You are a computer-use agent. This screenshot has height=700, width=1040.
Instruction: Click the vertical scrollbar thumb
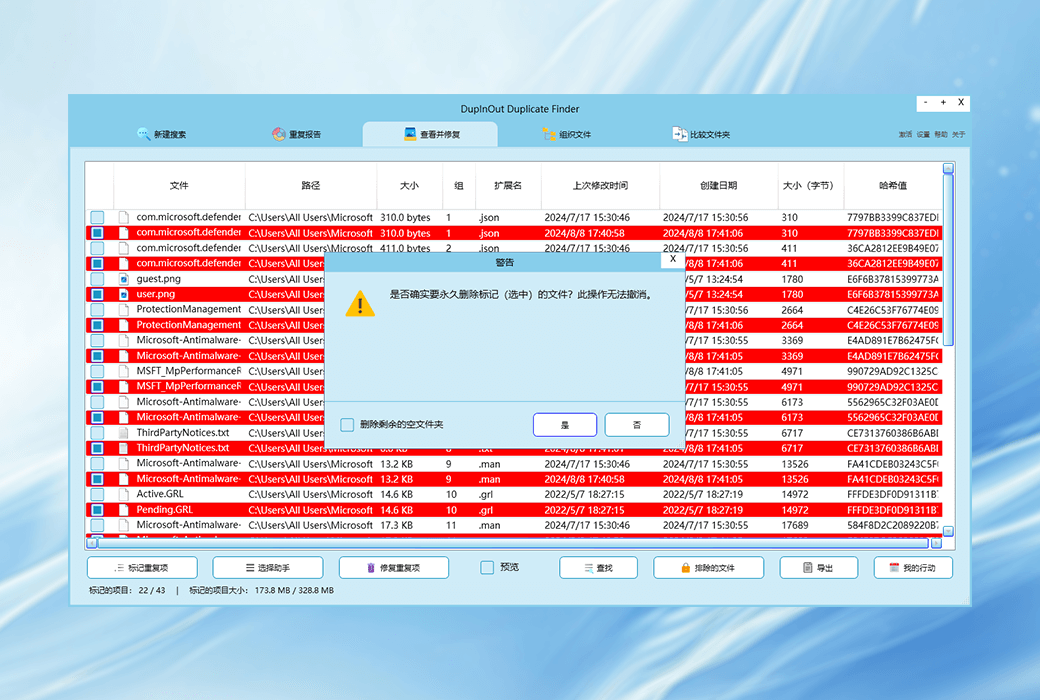click(948, 259)
